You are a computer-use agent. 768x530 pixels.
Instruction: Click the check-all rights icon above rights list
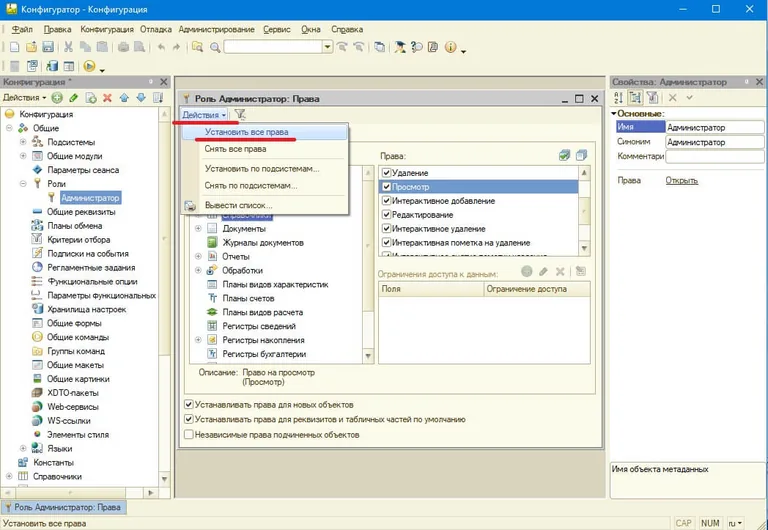pos(565,155)
